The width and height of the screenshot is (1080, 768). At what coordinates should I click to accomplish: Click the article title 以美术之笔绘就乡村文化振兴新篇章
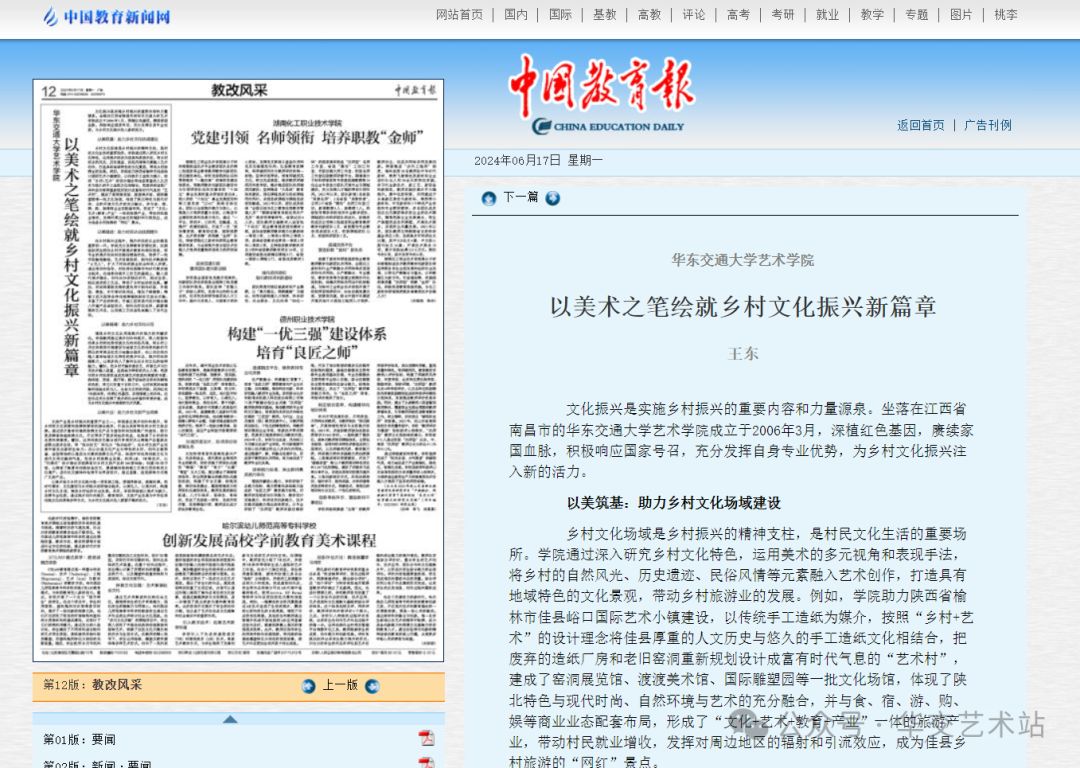(742, 307)
